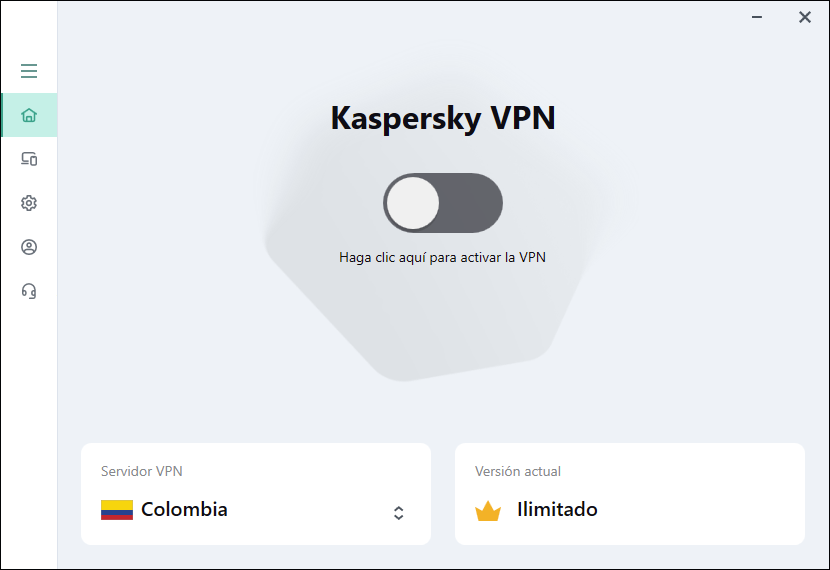Open the settings gear in sidebar
The image size is (830, 570).
(29, 203)
